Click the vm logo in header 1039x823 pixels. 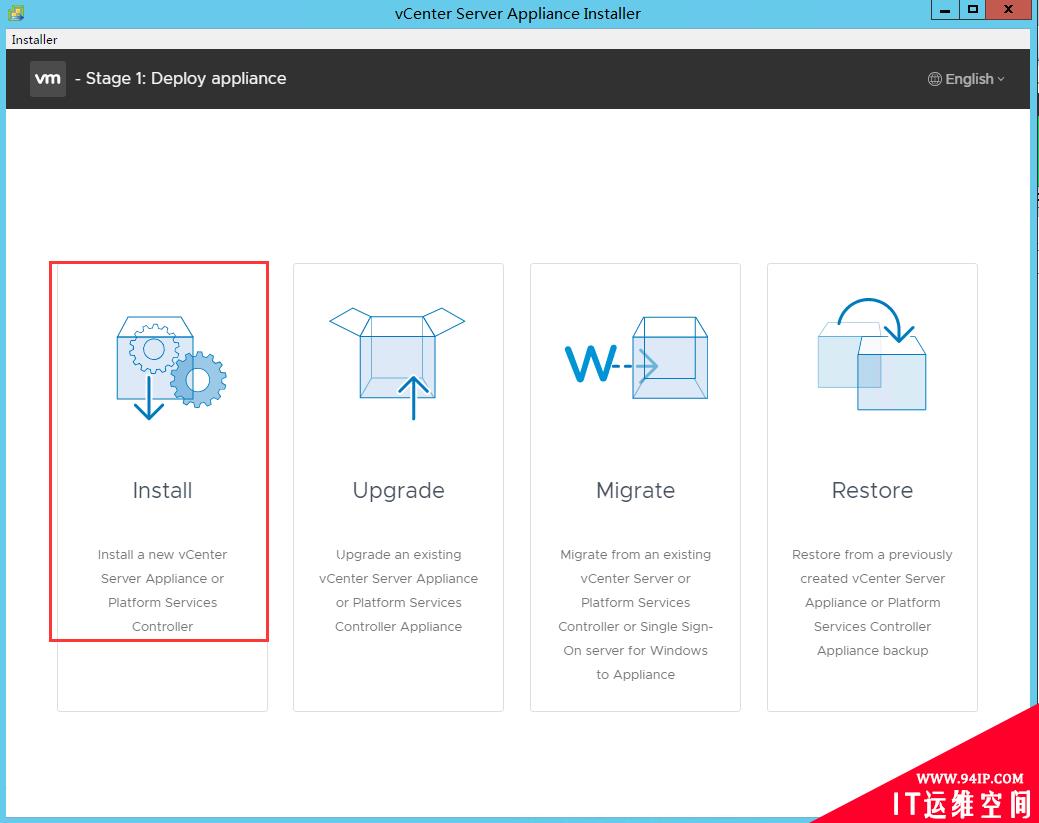point(48,79)
